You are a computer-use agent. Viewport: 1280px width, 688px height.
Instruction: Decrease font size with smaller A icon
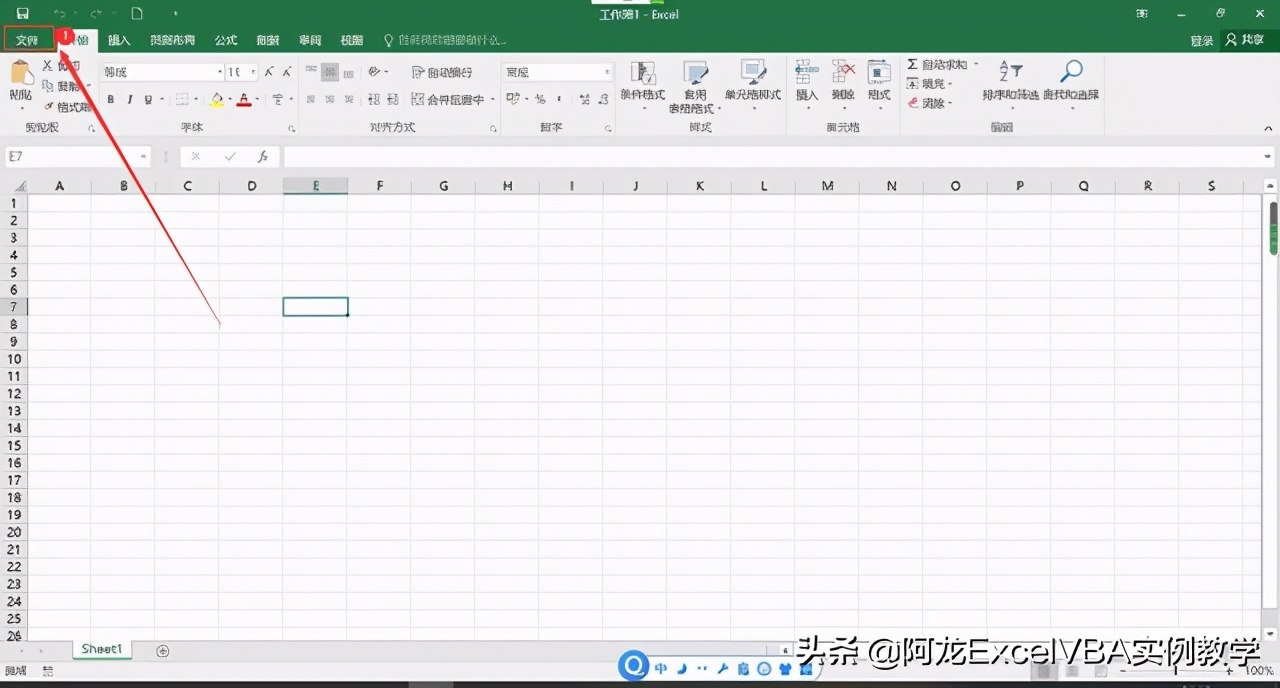(x=286, y=72)
